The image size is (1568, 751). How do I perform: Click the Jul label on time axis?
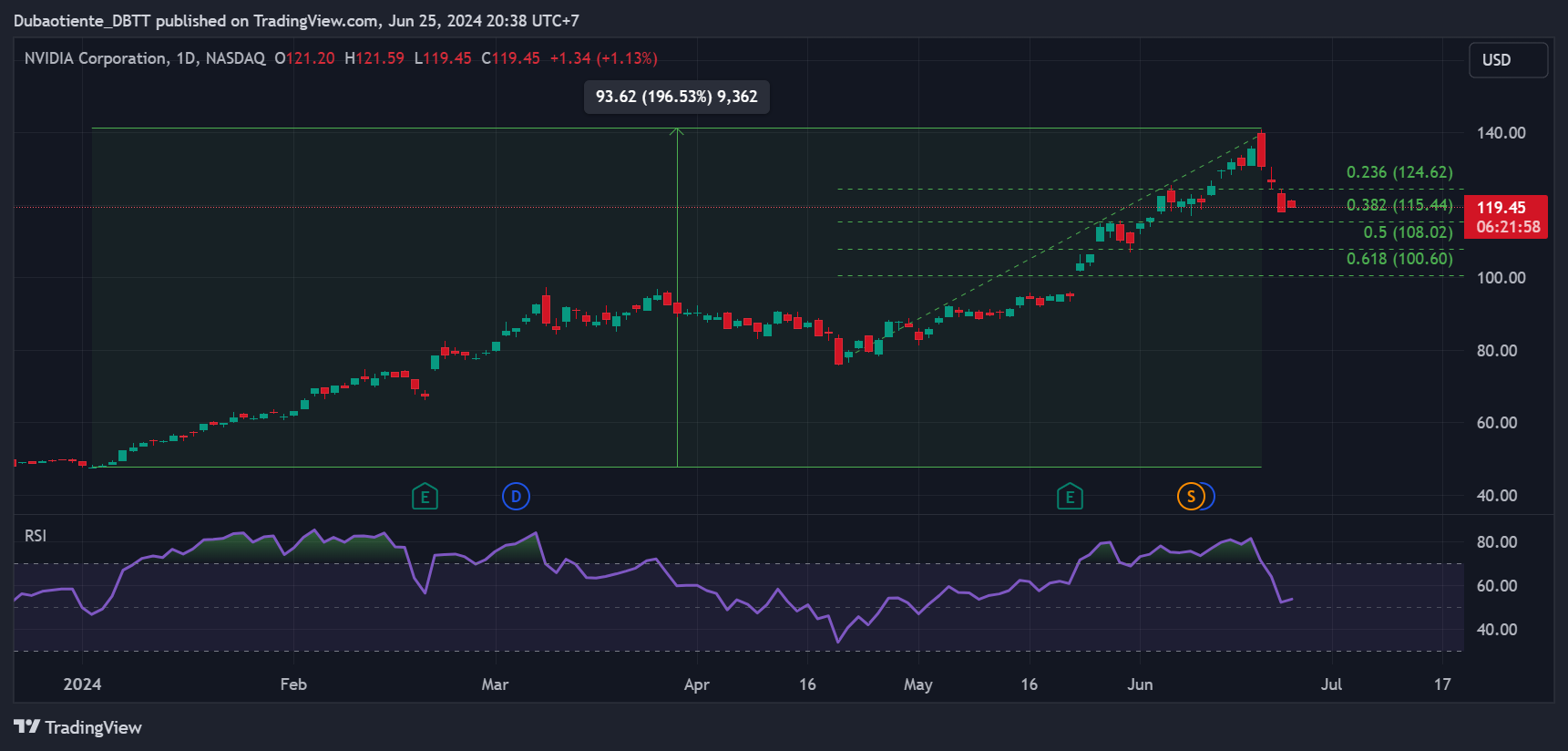tap(1331, 684)
